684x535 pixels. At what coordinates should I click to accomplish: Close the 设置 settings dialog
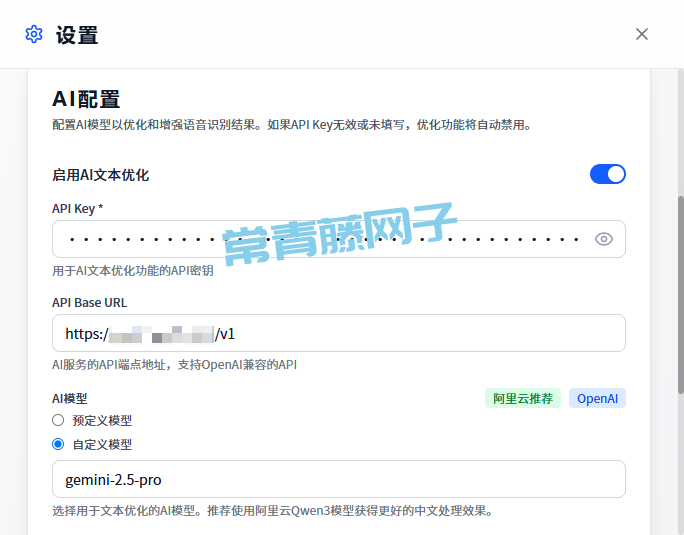coord(642,34)
